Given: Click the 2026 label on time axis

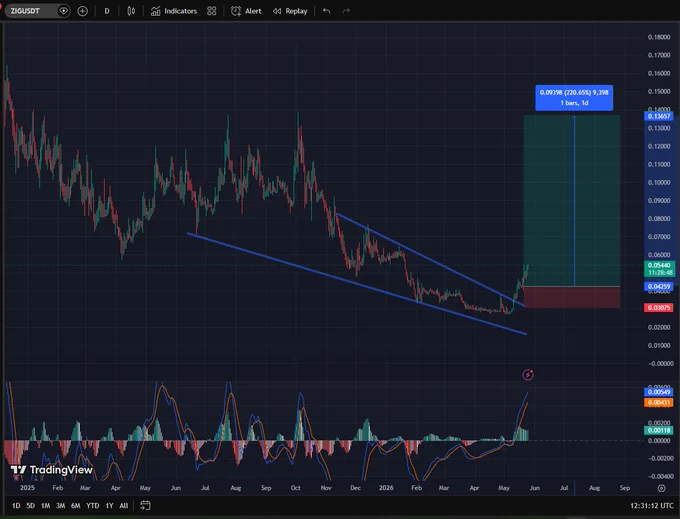Looking at the screenshot, I should 386,488.
